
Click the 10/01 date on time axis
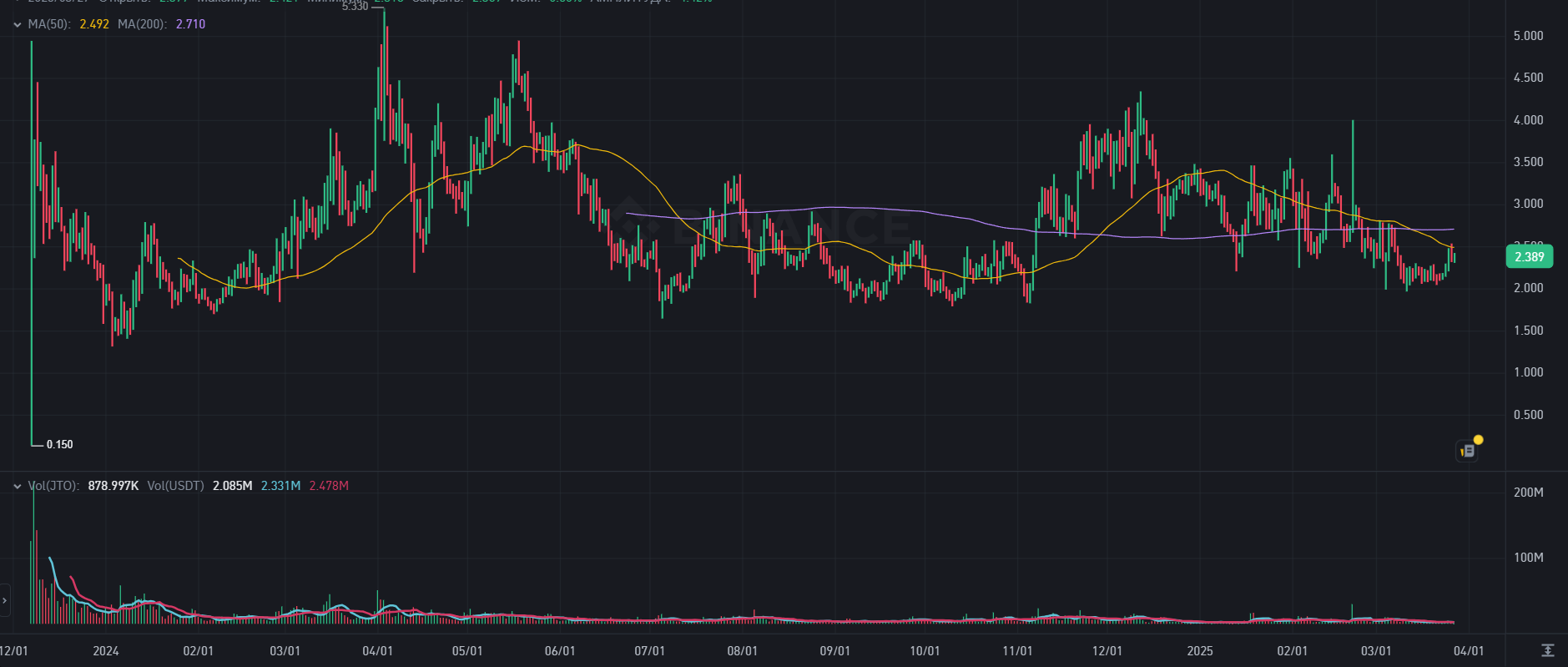[x=925, y=651]
